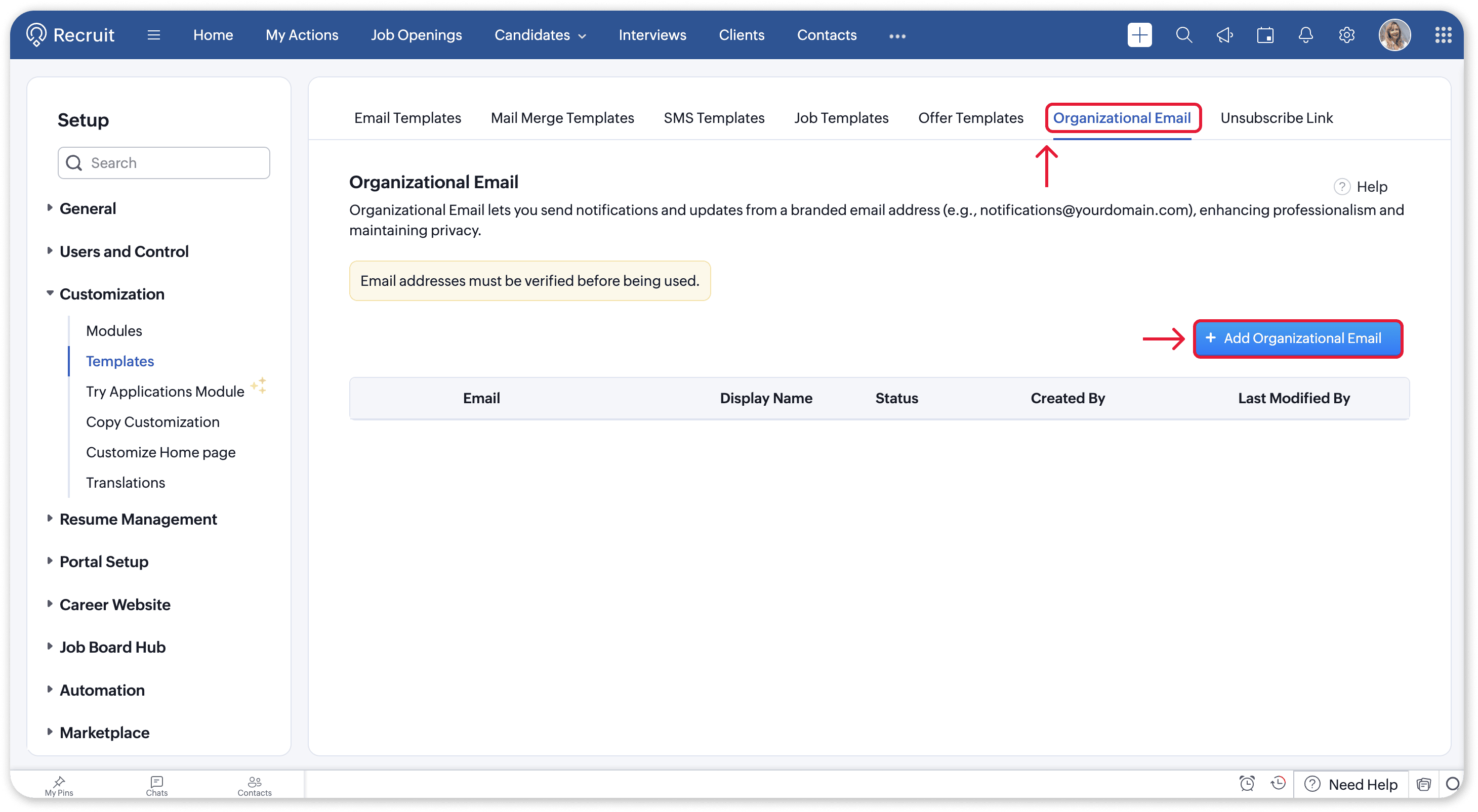Click the quick create plus icon
Screen dimensions: 1478x812
point(1139,35)
